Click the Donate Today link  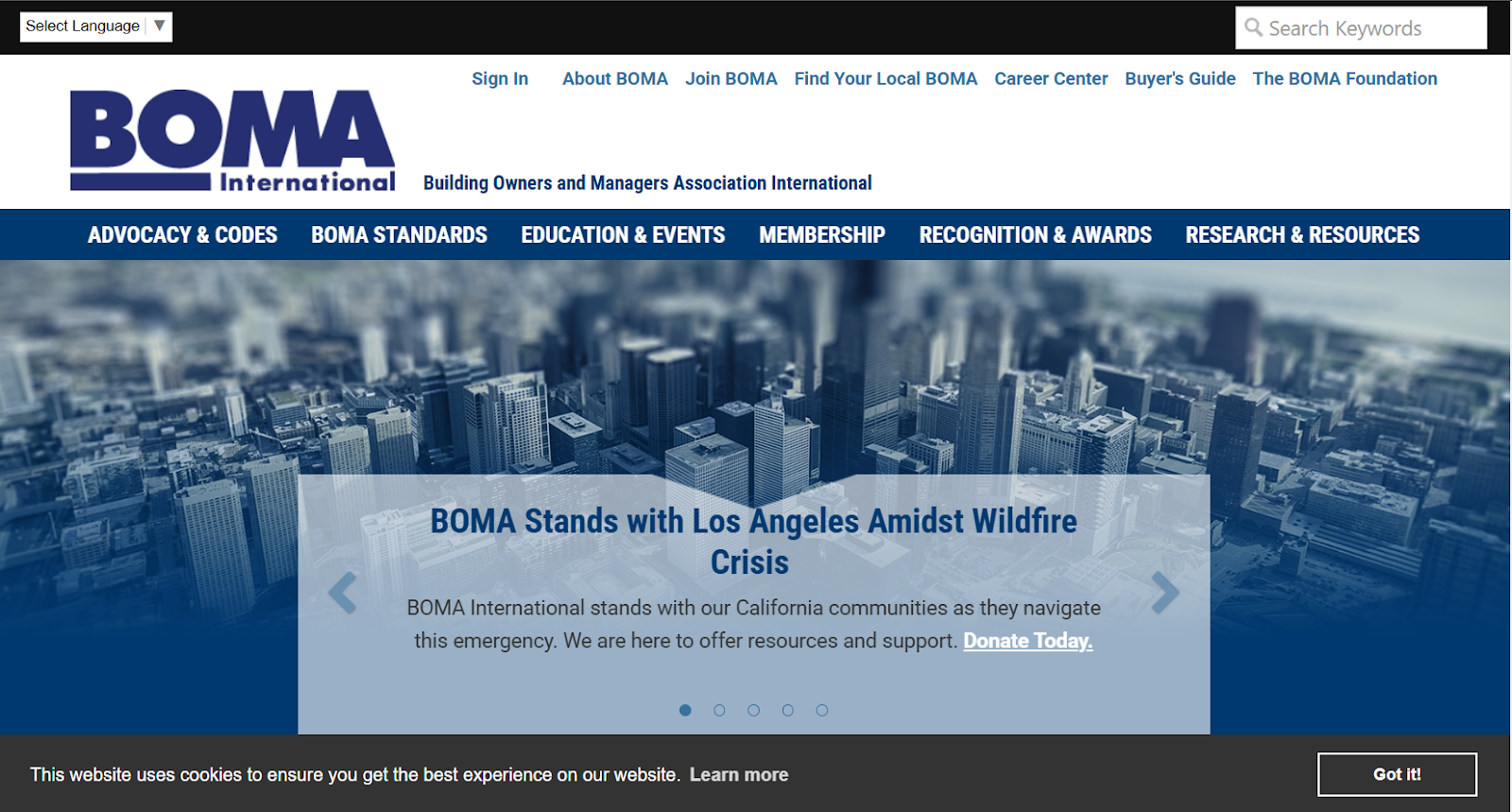[x=1028, y=641]
